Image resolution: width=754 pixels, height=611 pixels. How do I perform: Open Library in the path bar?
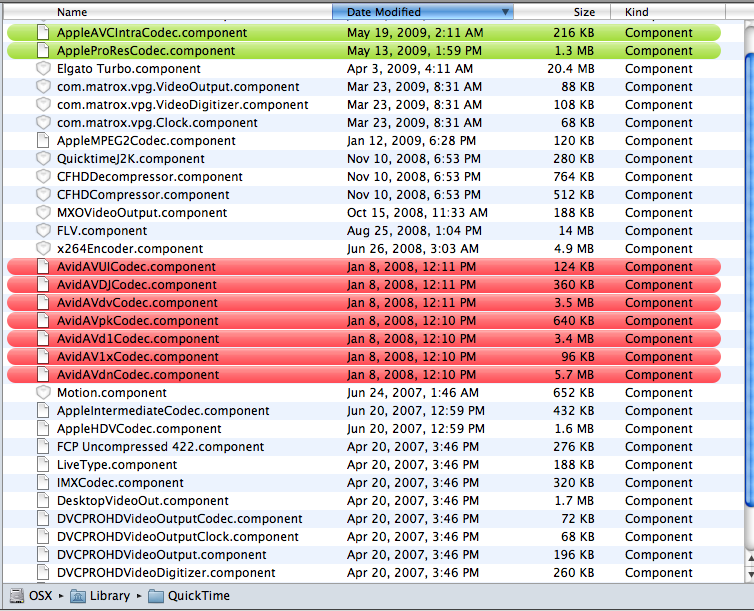(x=110, y=596)
